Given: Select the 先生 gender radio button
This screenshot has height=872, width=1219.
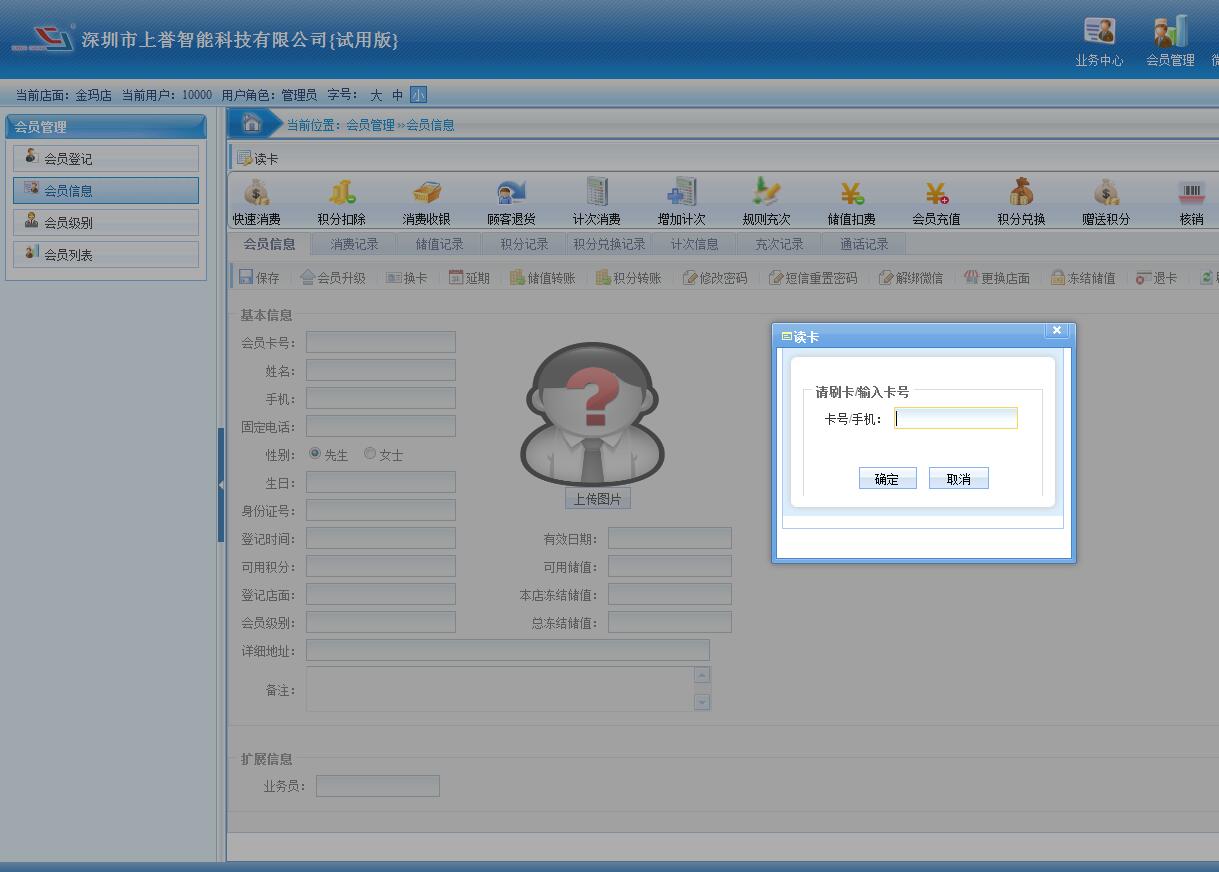Looking at the screenshot, I should [x=315, y=454].
